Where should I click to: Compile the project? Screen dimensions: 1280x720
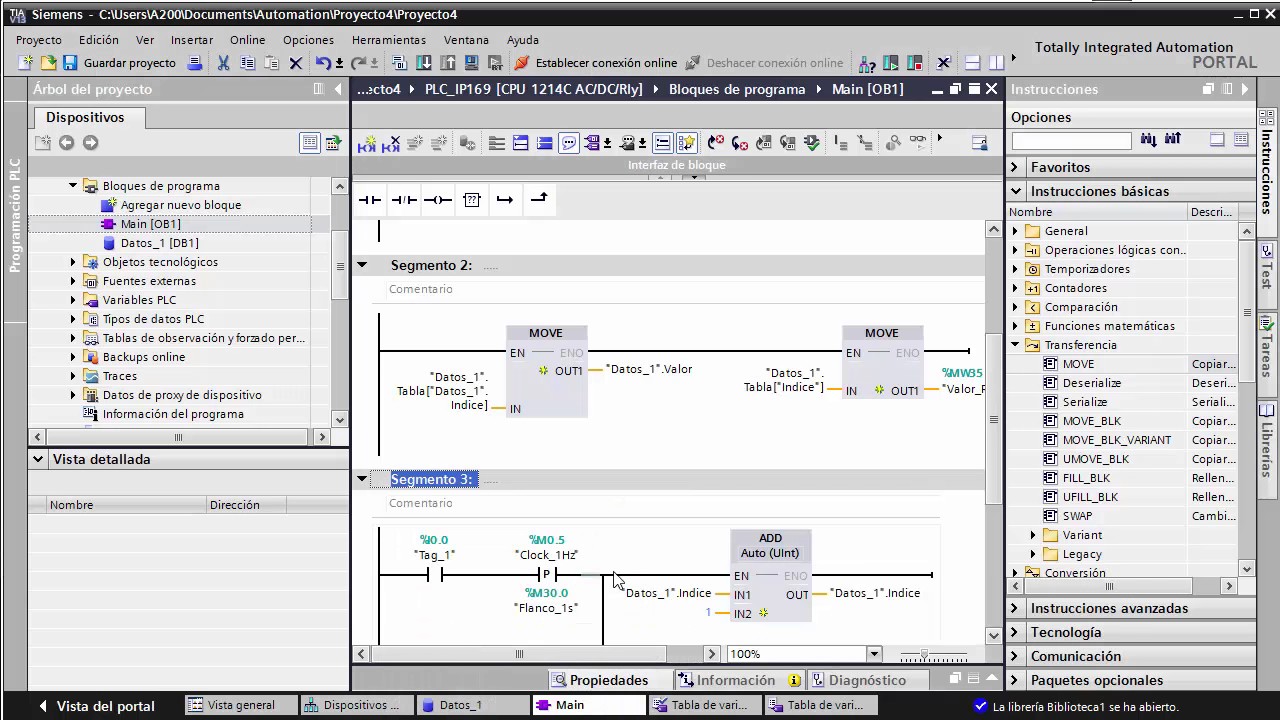(400, 63)
